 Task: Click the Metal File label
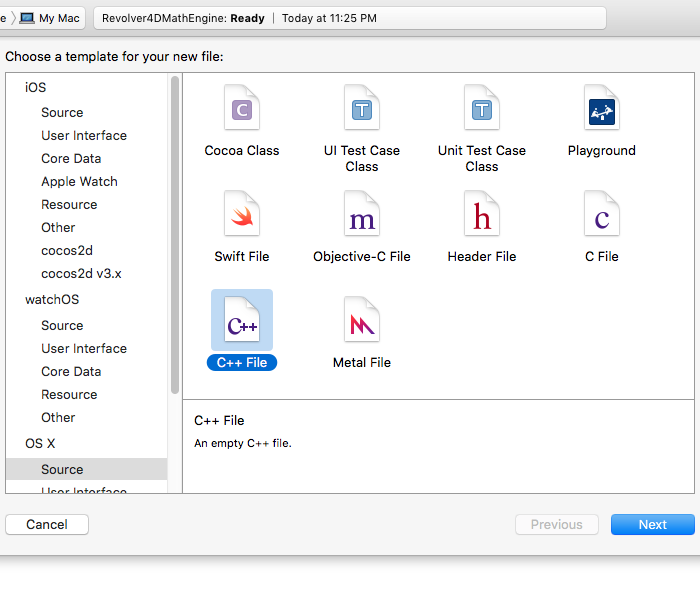(x=362, y=363)
